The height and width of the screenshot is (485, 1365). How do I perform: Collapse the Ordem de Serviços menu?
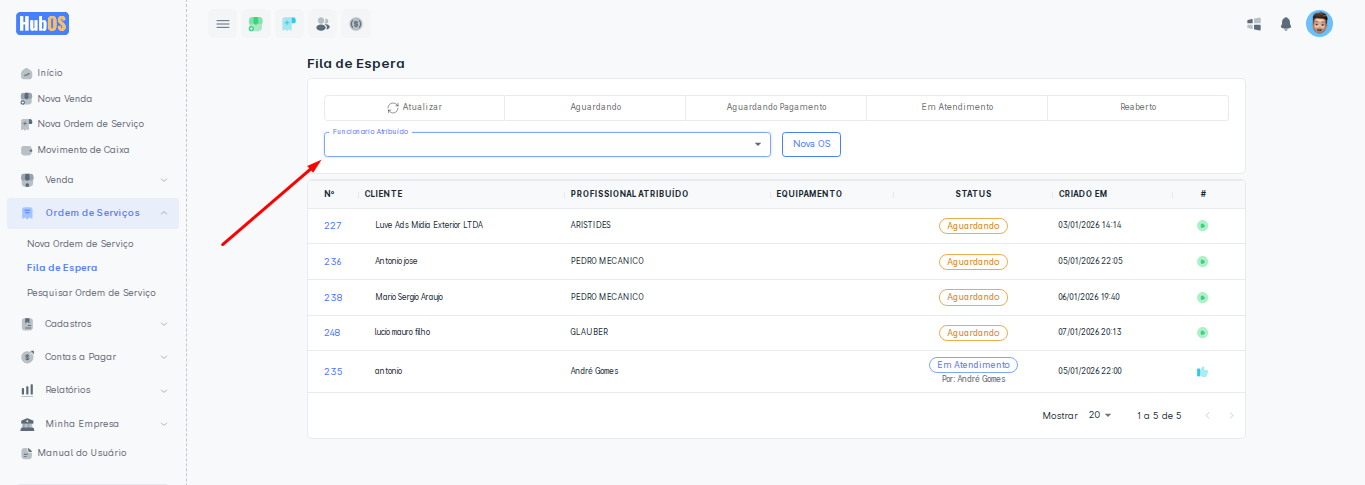tap(92, 213)
